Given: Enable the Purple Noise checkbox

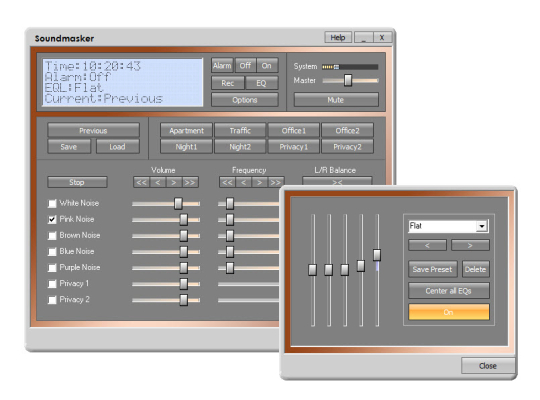Looking at the screenshot, I should pos(52,268).
